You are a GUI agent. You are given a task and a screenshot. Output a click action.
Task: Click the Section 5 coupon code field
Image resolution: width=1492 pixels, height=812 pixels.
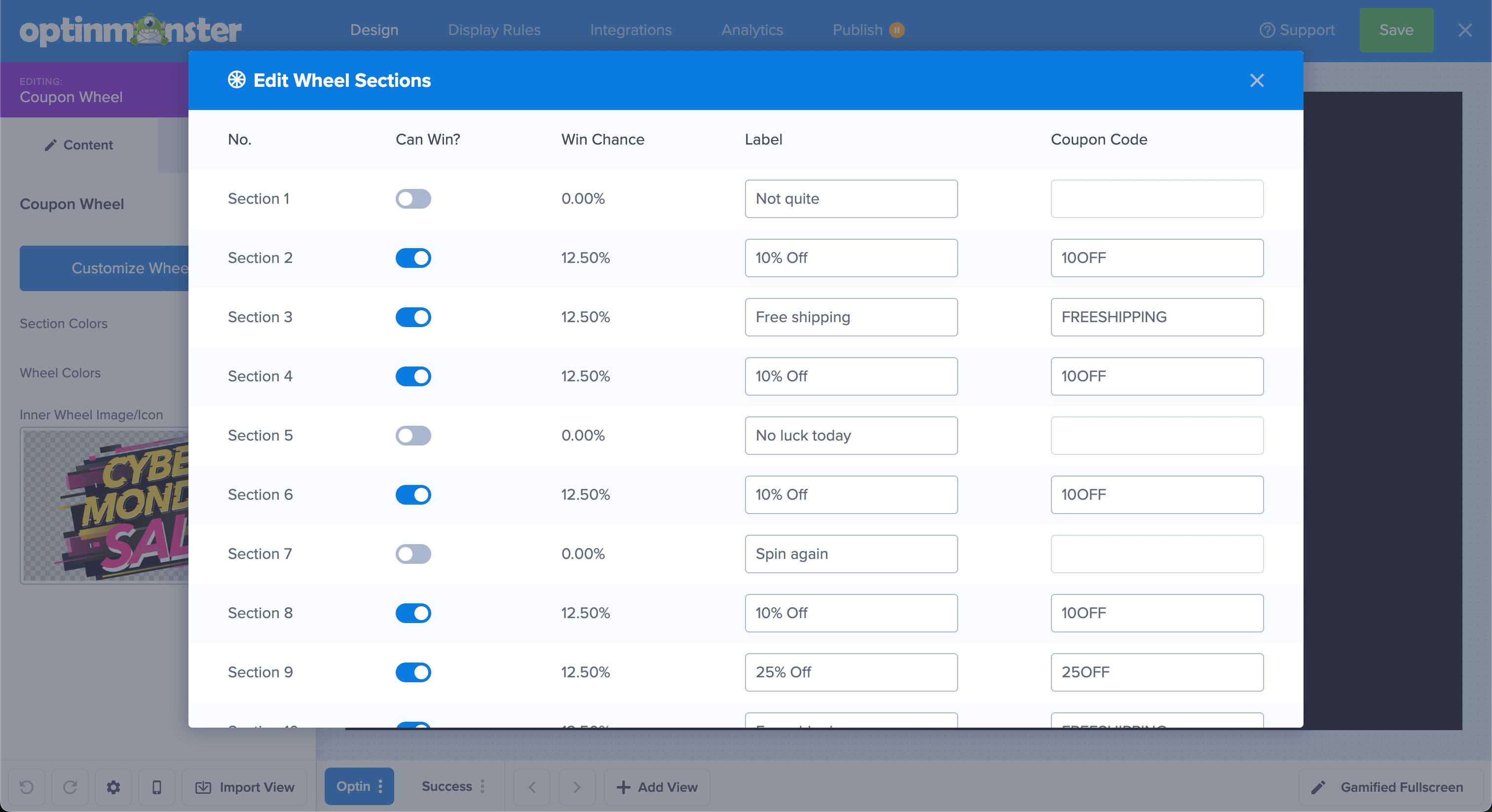[1156, 436]
